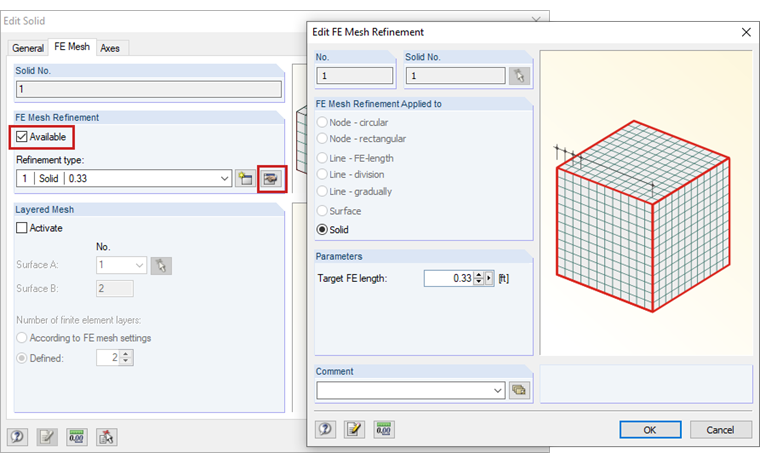Switch to General tab
The width and height of the screenshot is (760, 463).
point(28,48)
